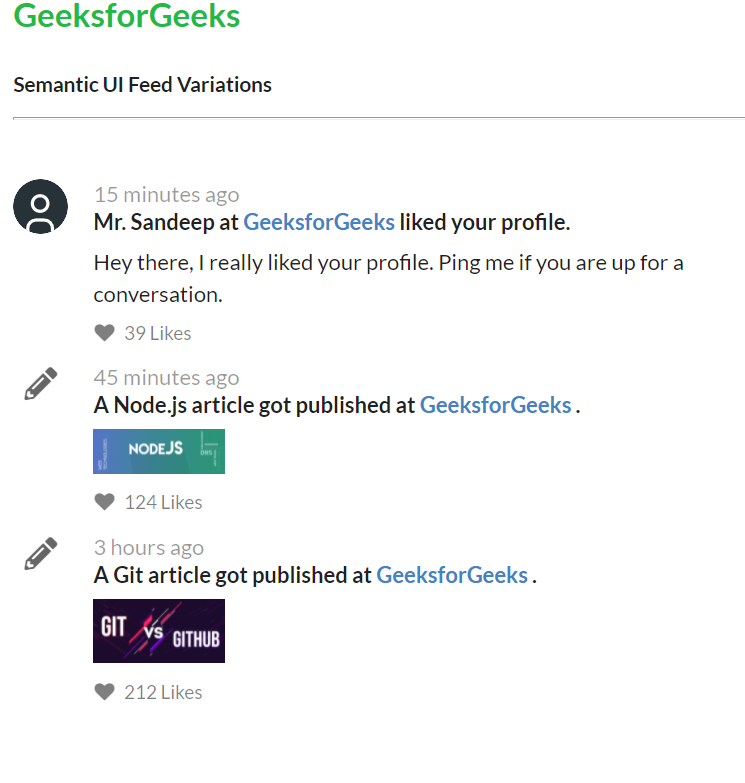745x783 pixels.
Task: Click the "39 Likes" text
Action: 157,333
